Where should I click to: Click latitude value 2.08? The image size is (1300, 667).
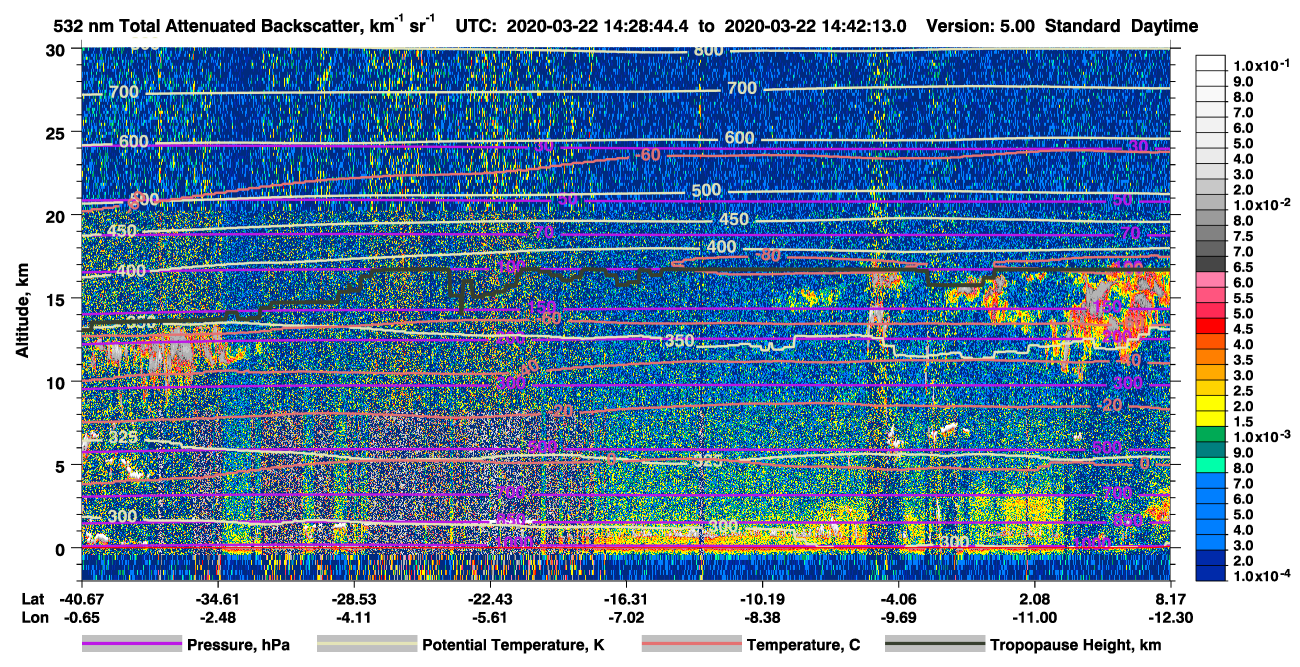tap(1035, 598)
